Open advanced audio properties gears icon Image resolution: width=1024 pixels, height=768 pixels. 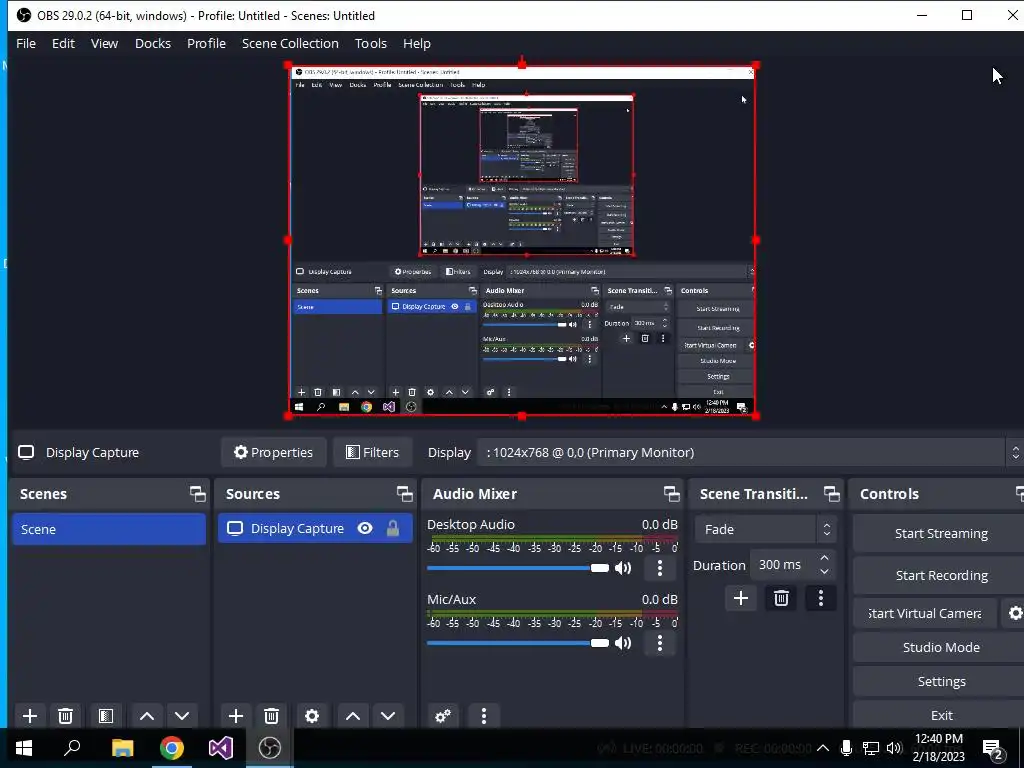click(x=443, y=716)
